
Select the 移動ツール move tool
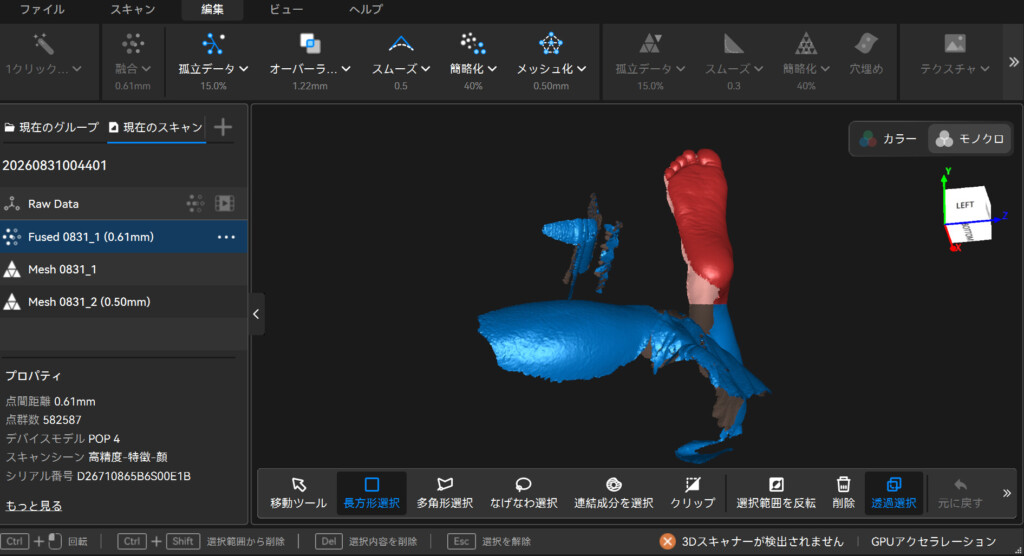(x=298, y=493)
